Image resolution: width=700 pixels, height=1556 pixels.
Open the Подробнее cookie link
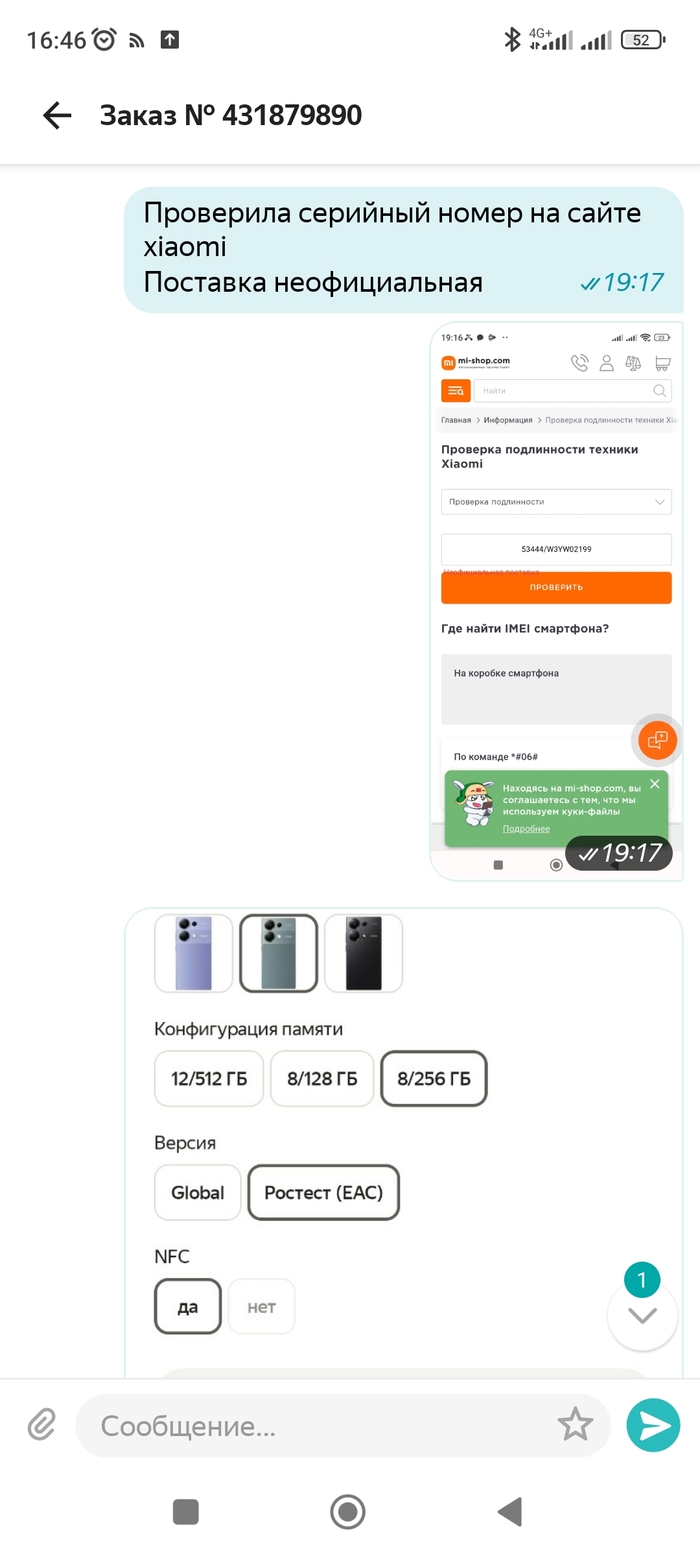tap(526, 829)
